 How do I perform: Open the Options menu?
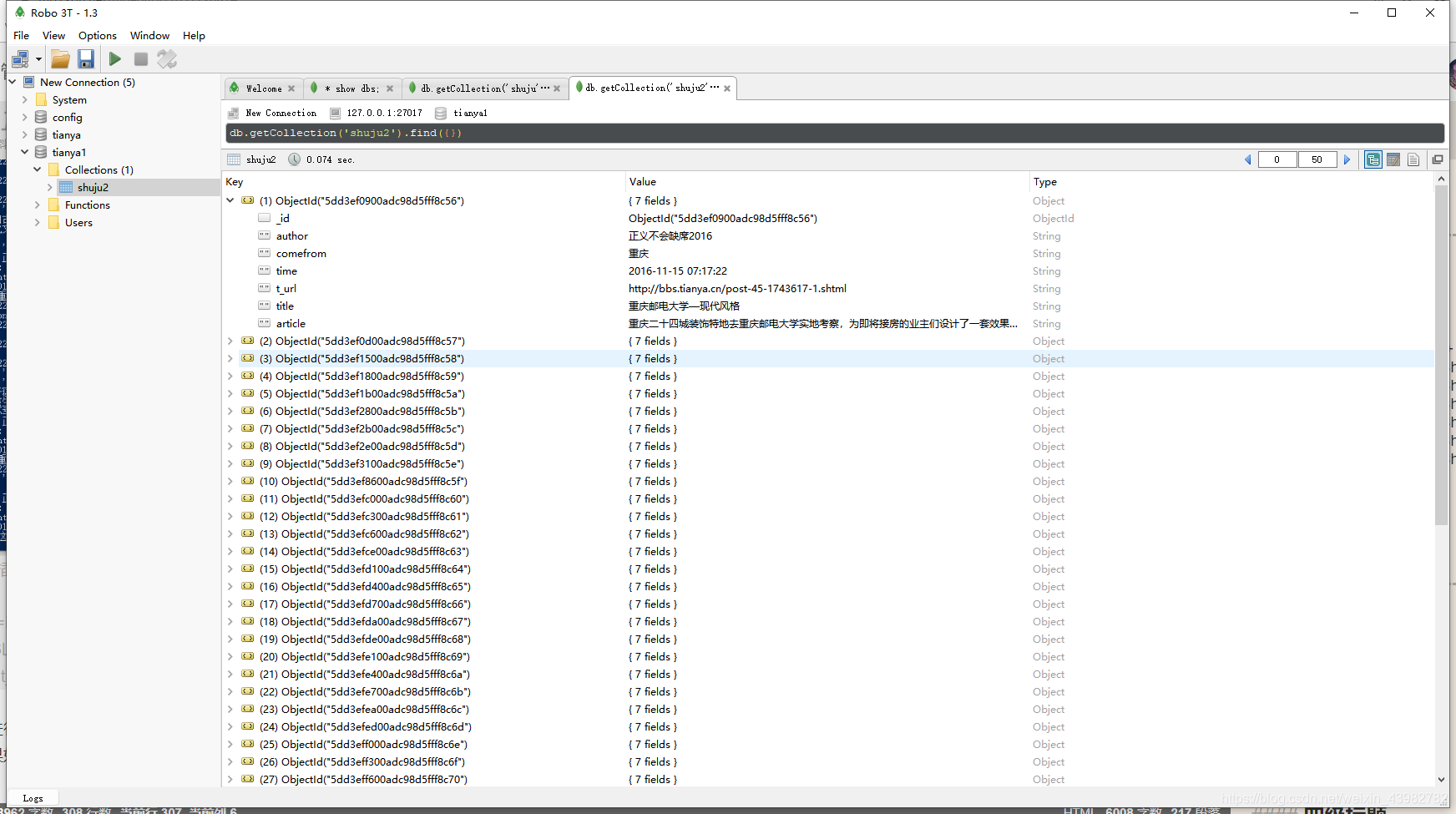tap(98, 36)
